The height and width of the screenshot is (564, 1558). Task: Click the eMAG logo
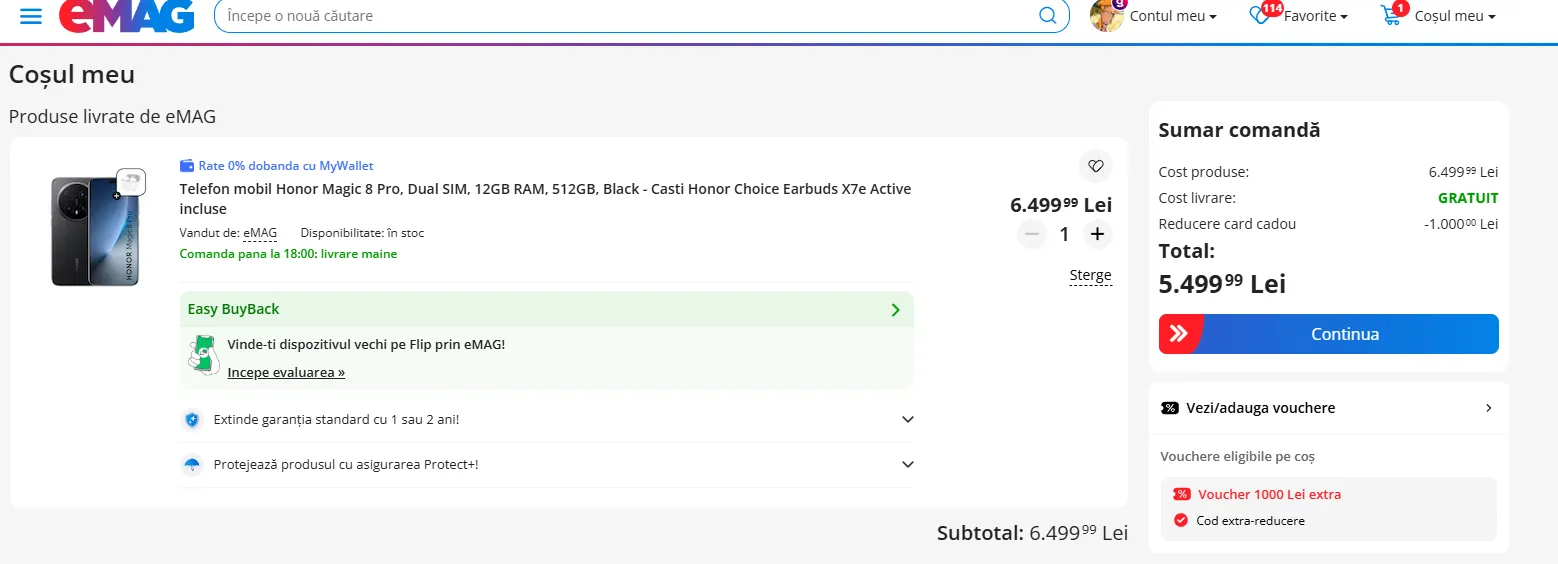click(x=127, y=16)
